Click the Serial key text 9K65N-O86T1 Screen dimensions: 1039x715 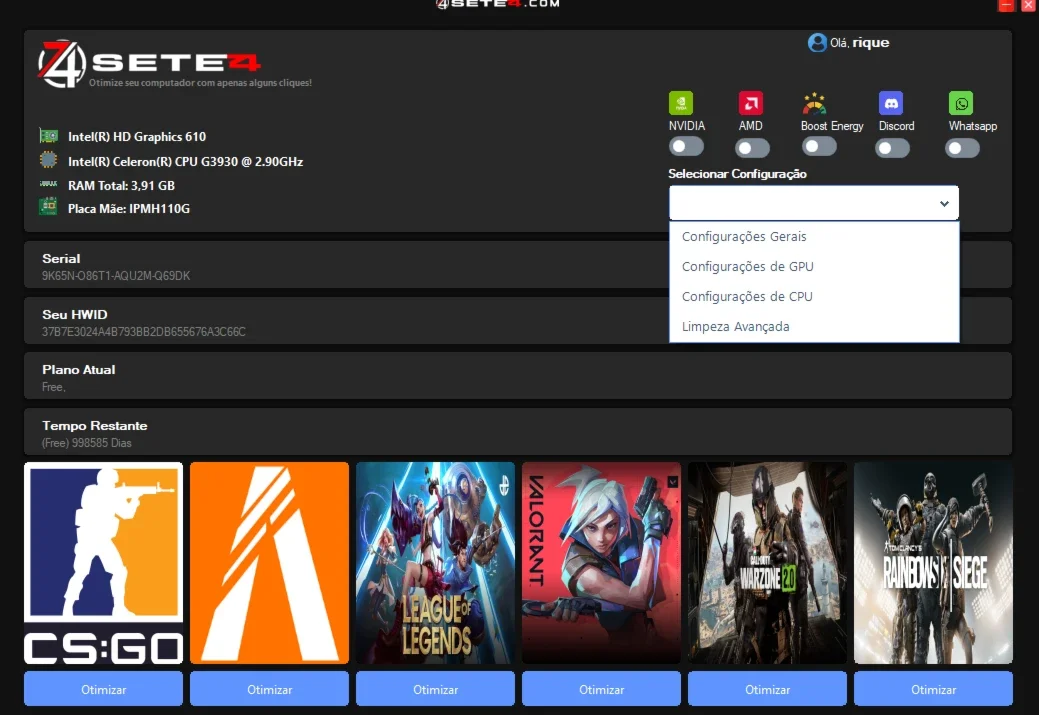click(x=116, y=276)
